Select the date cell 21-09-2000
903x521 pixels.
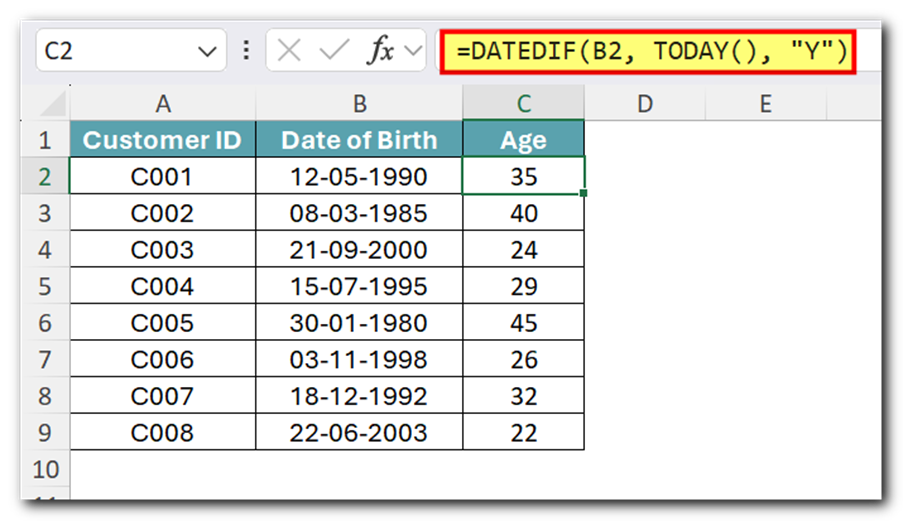(x=359, y=249)
